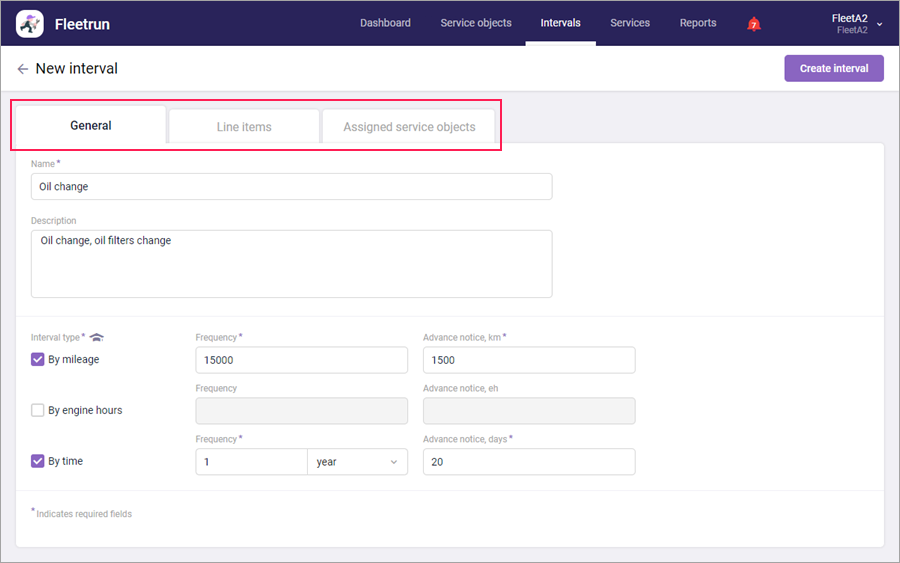Viewport: 900px width, 563px height.
Task: Open the notifications bell
Action: click(754, 24)
